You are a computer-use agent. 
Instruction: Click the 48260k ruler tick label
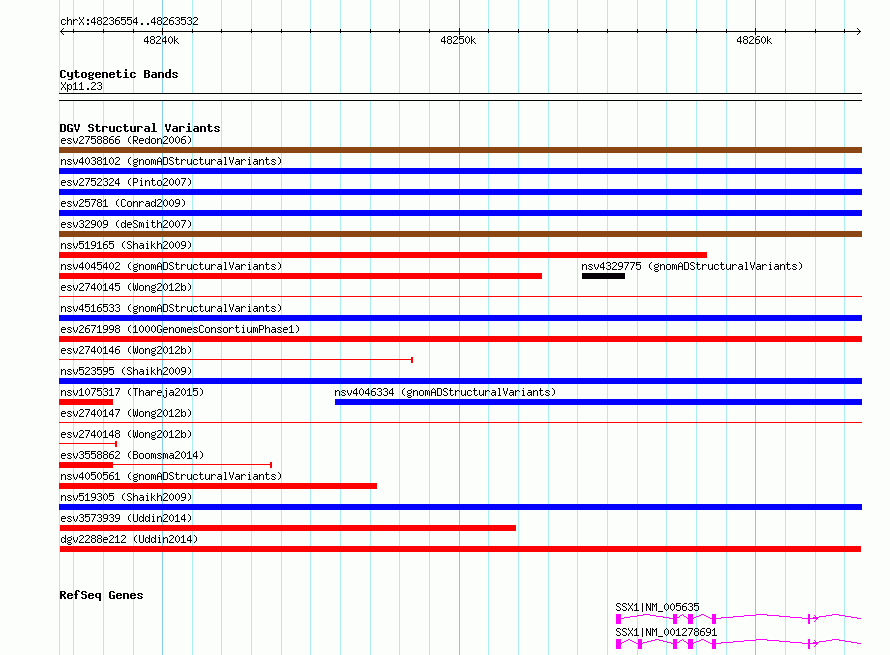[754, 40]
